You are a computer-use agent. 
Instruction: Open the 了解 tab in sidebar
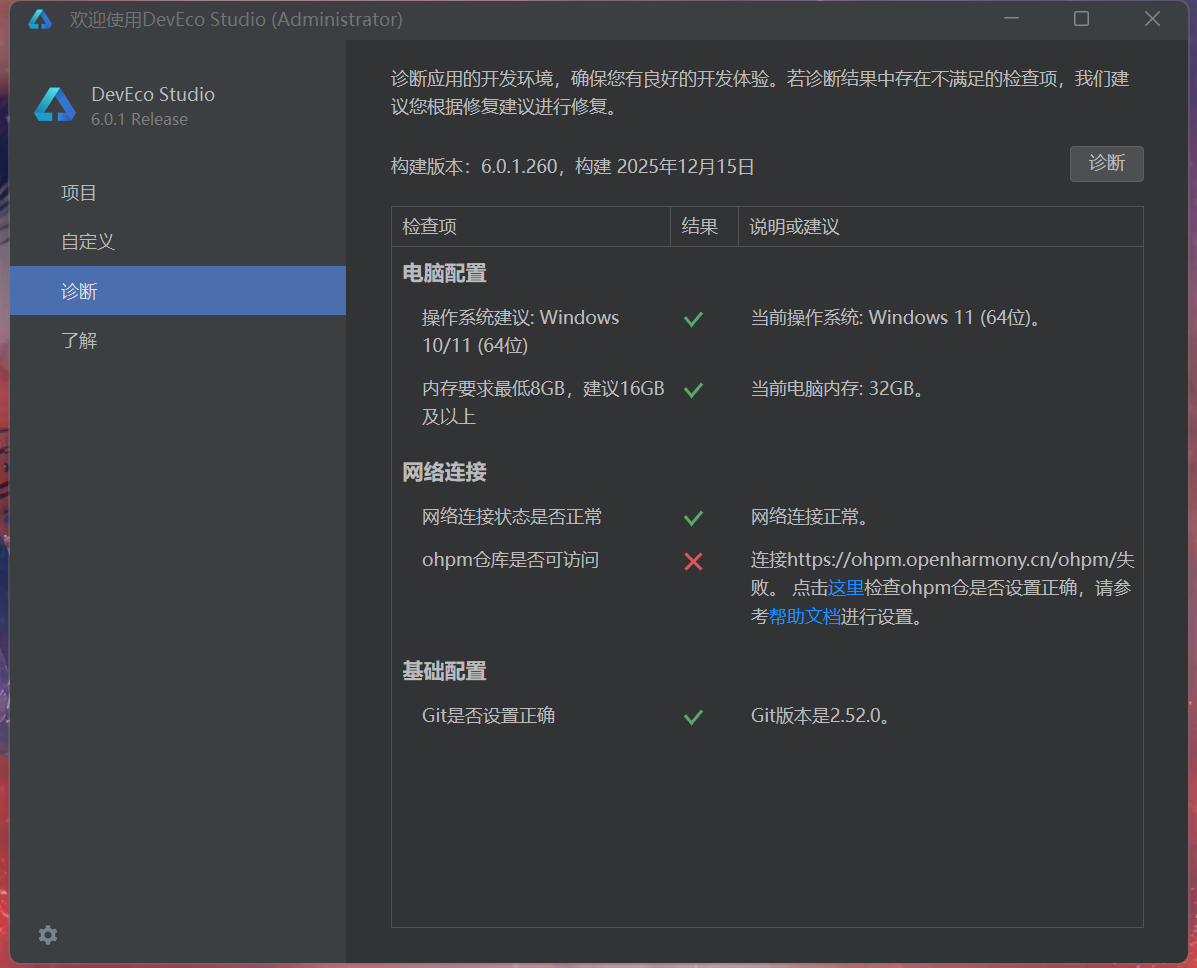coord(178,340)
